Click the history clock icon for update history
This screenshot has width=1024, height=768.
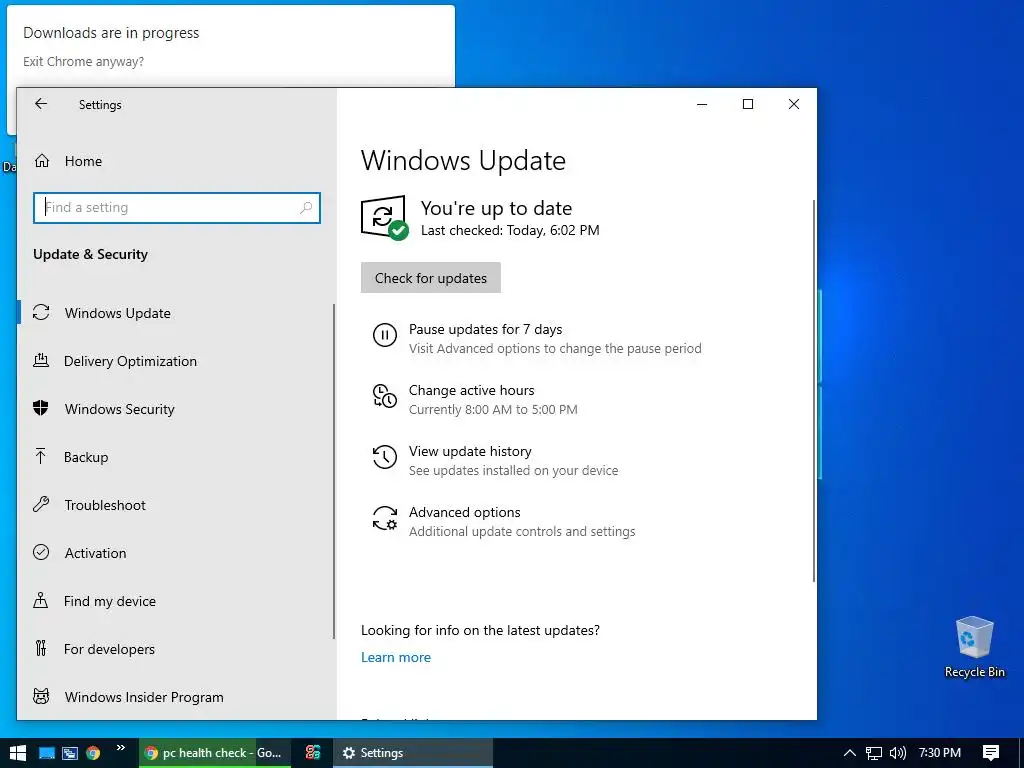click(385, 457)
